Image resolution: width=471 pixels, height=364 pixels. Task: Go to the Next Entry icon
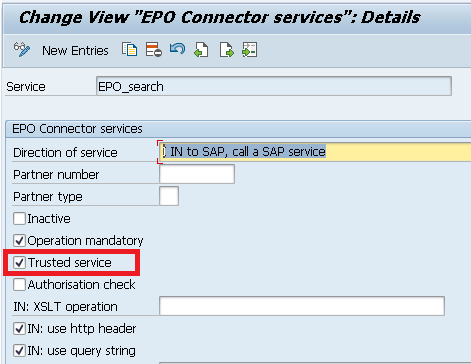click(226, 50)
